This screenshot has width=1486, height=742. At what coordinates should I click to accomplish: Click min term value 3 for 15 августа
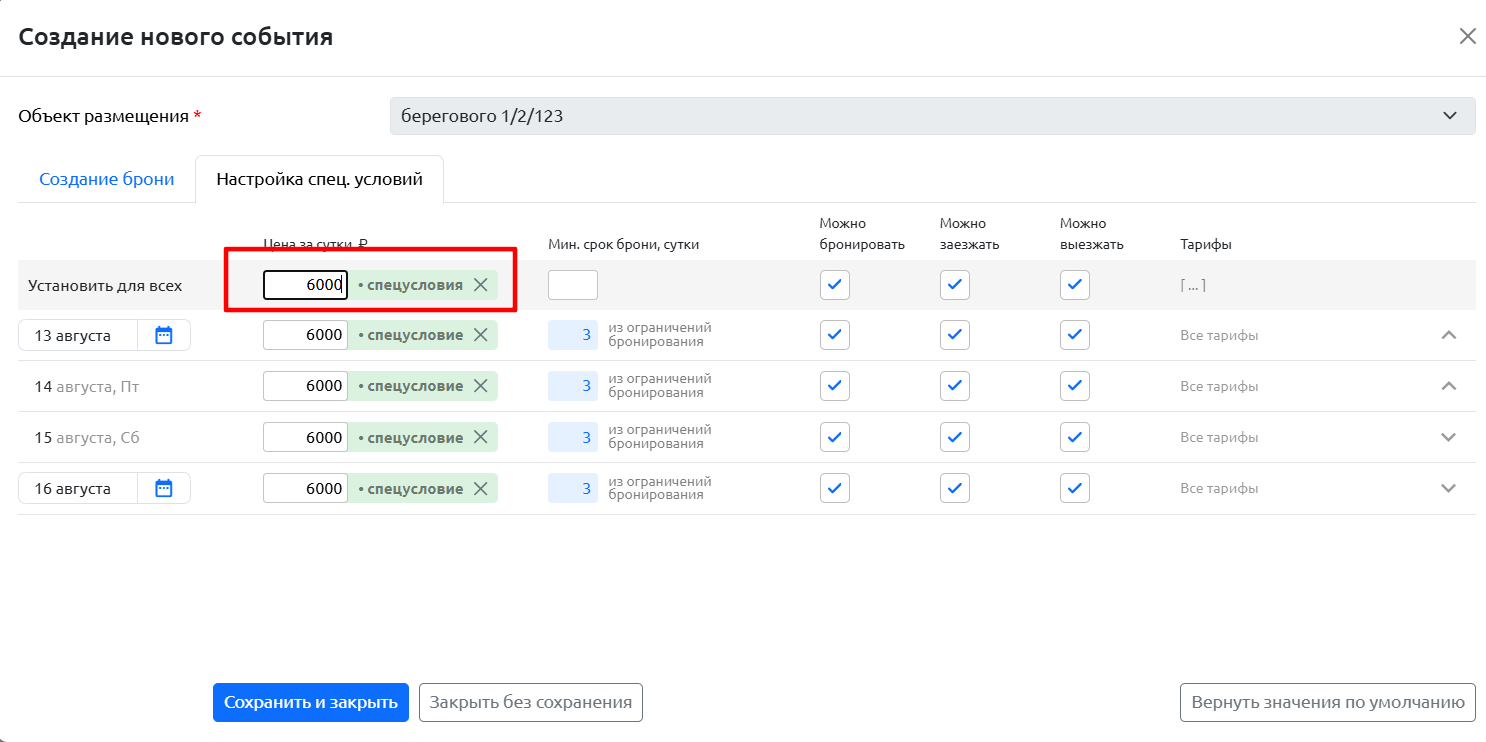click(573, 437)
